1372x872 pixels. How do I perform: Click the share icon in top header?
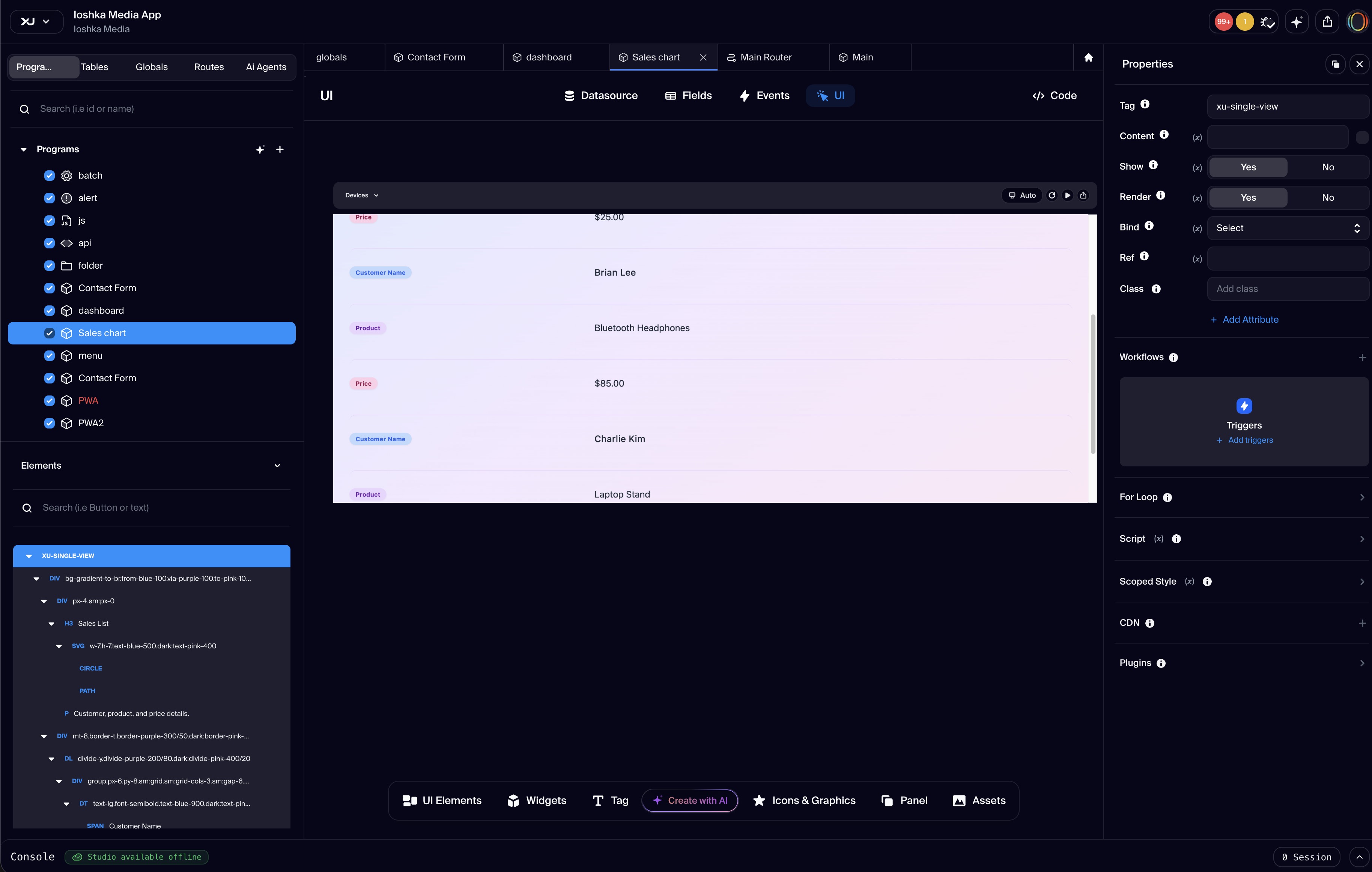coord(1327,22)
